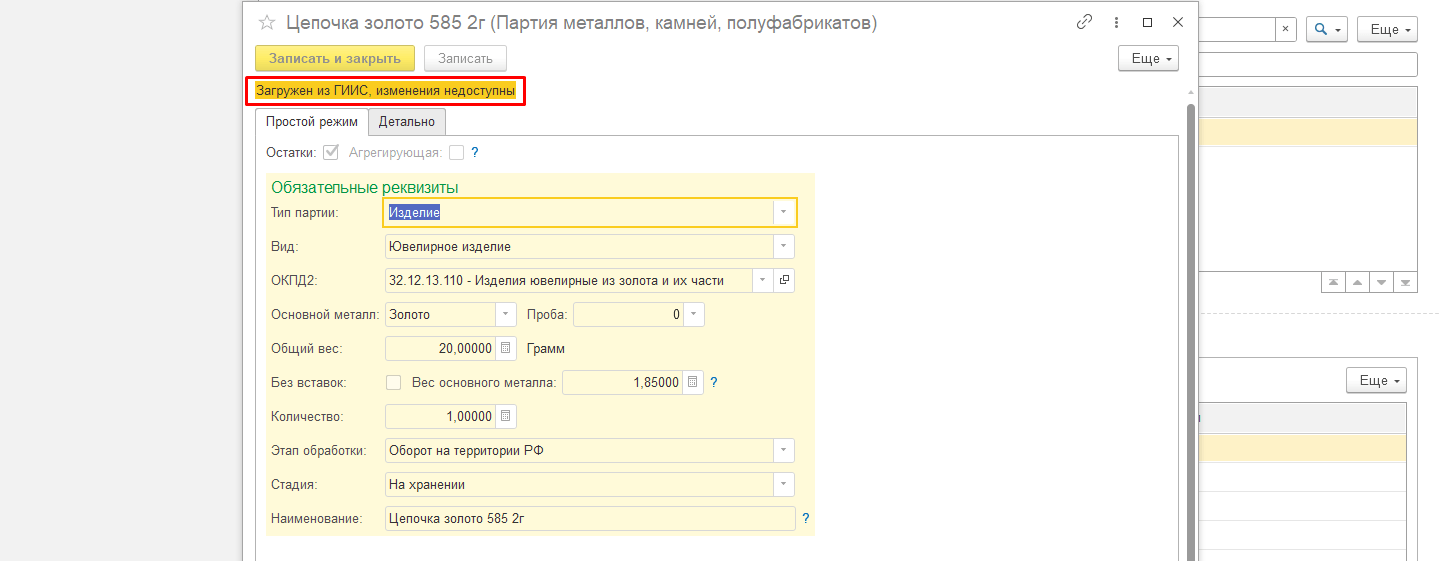
Task: Click the vertical scrollbar of the form
Action: [x=1190, y=330]
